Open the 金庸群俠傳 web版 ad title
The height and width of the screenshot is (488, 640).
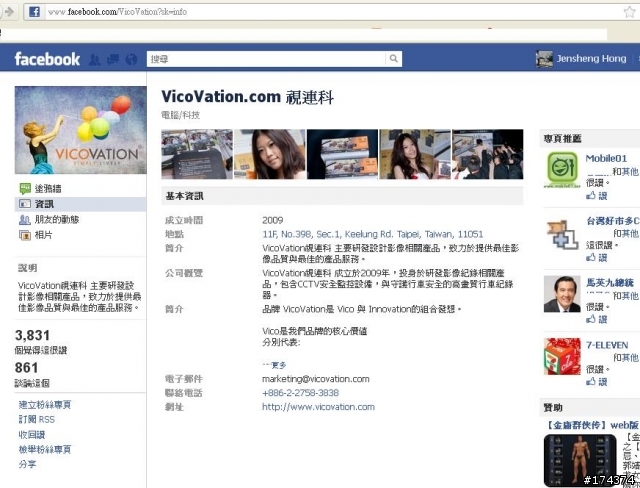[x=592, y=425]
